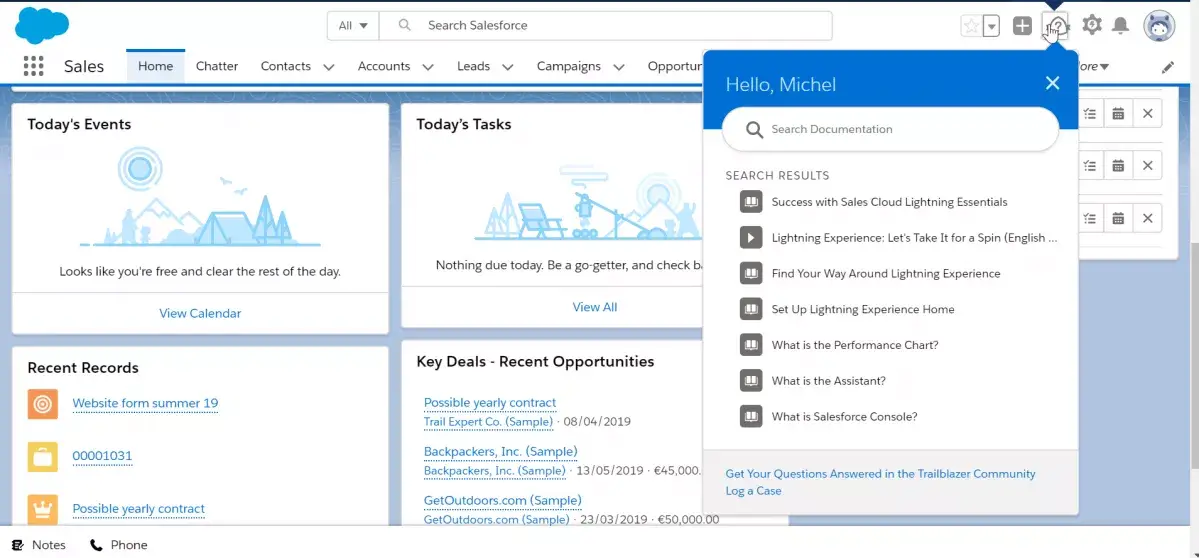This screenshot has width=1199, height=558.
Task: Expand the Contacts tab chevron
Action: (329, 67)
